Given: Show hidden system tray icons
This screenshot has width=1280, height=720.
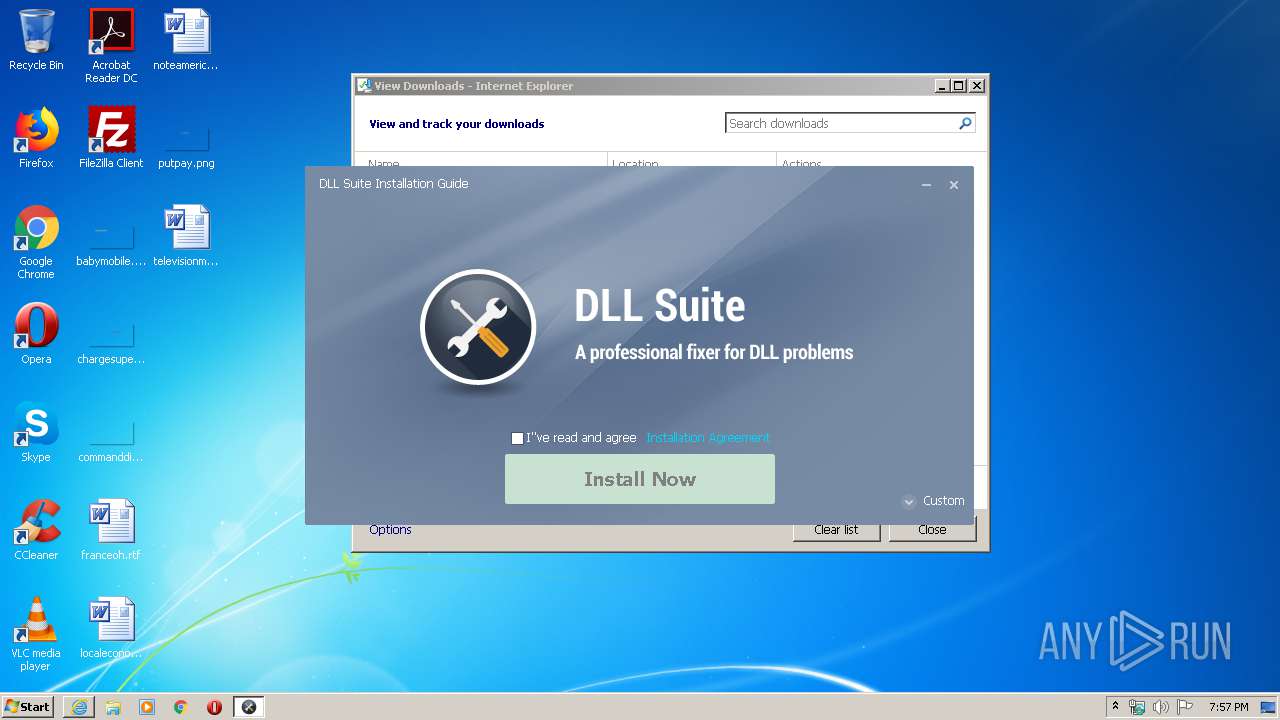Looking at the screenshot, I should [x=1115, y=707].
